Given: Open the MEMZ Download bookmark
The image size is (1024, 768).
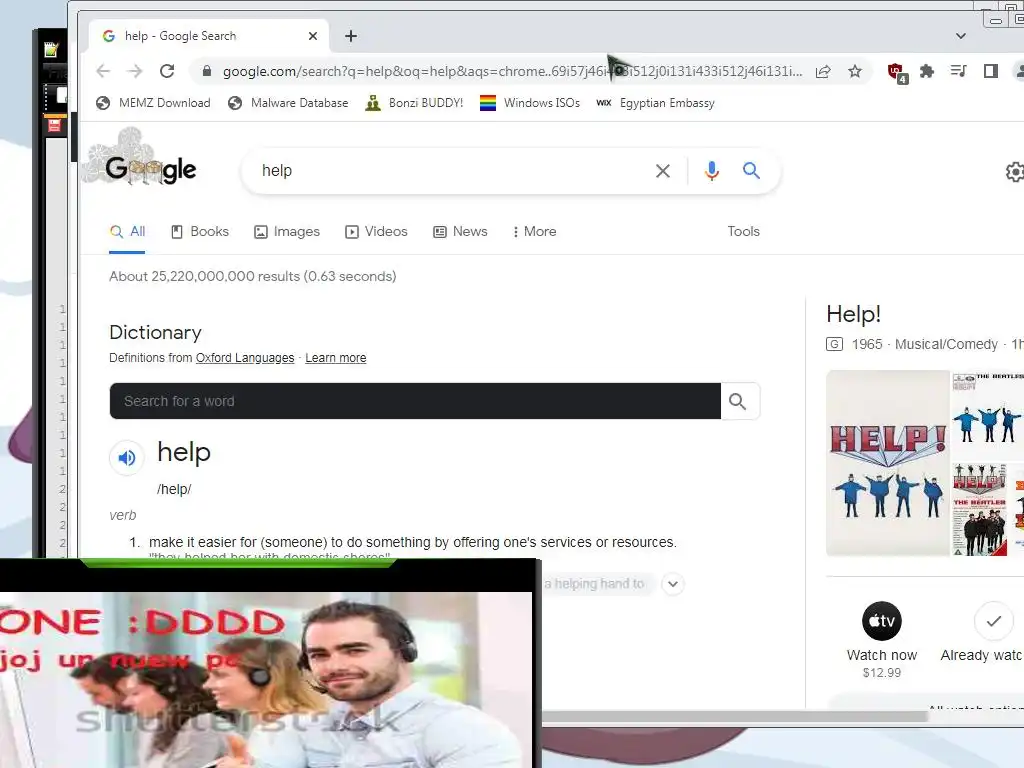Looking at the screenshot, I should 153,103.
